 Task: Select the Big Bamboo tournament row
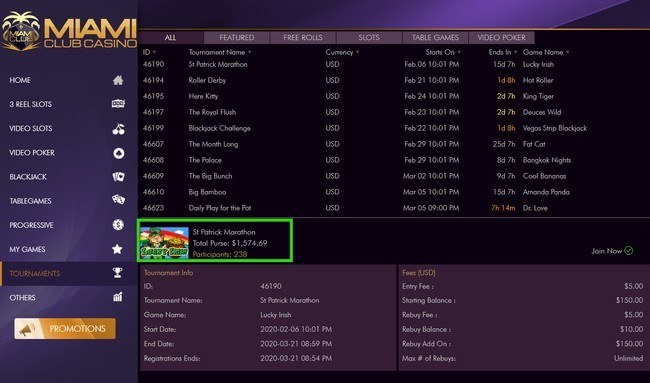coord(394,192)
